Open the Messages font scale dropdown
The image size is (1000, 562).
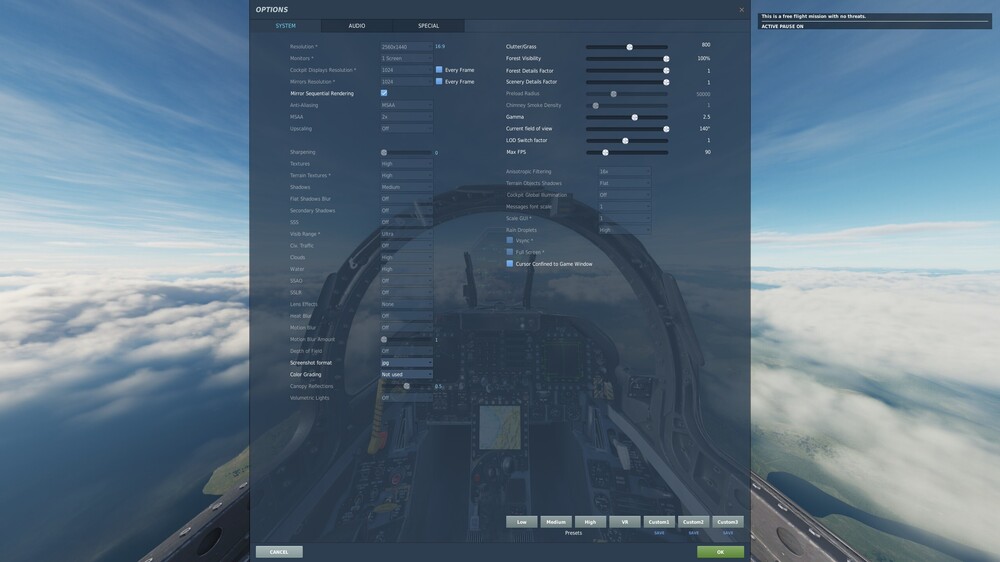pyautogui.click(x=624, y=207)
